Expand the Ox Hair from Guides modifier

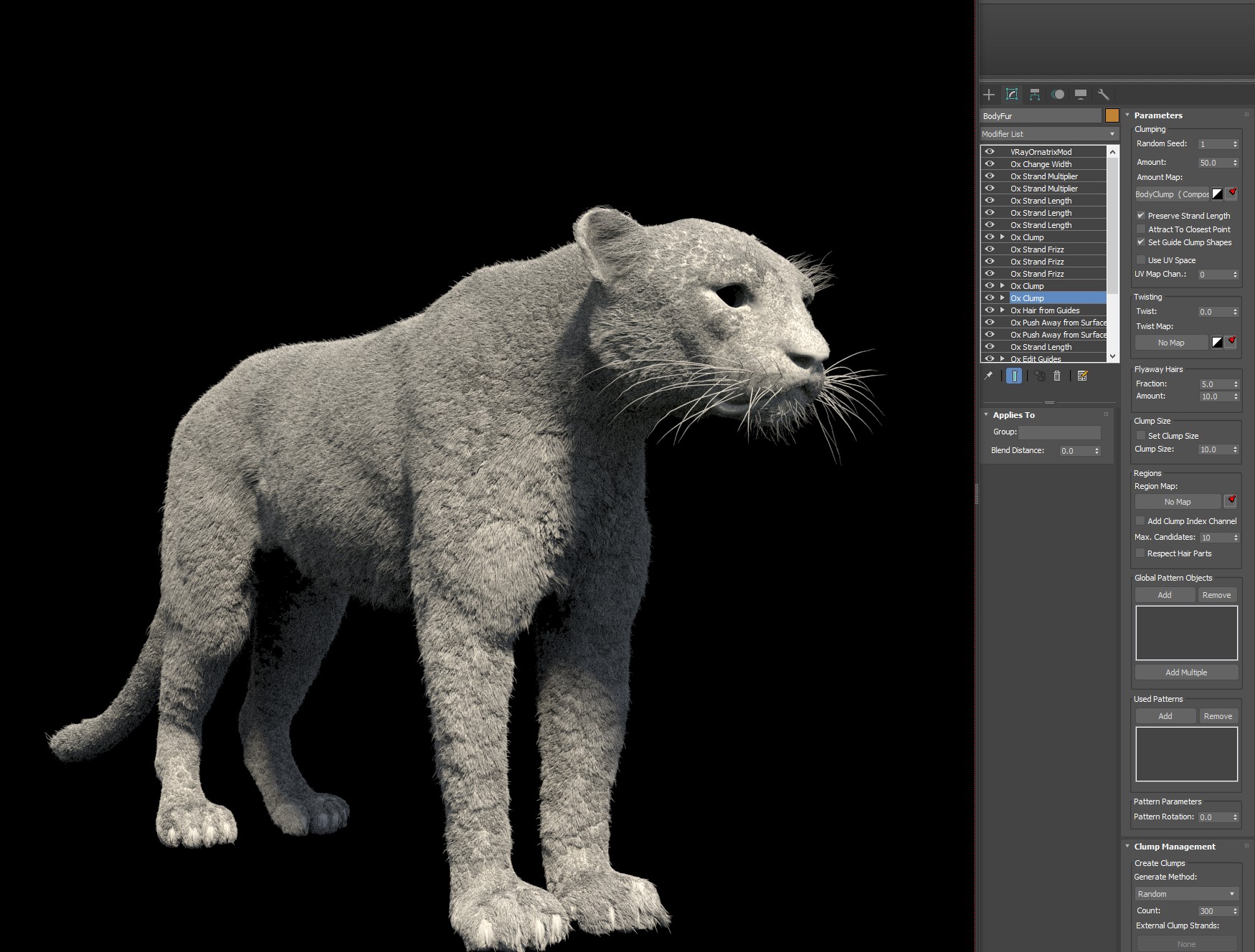click(1003, 310)
